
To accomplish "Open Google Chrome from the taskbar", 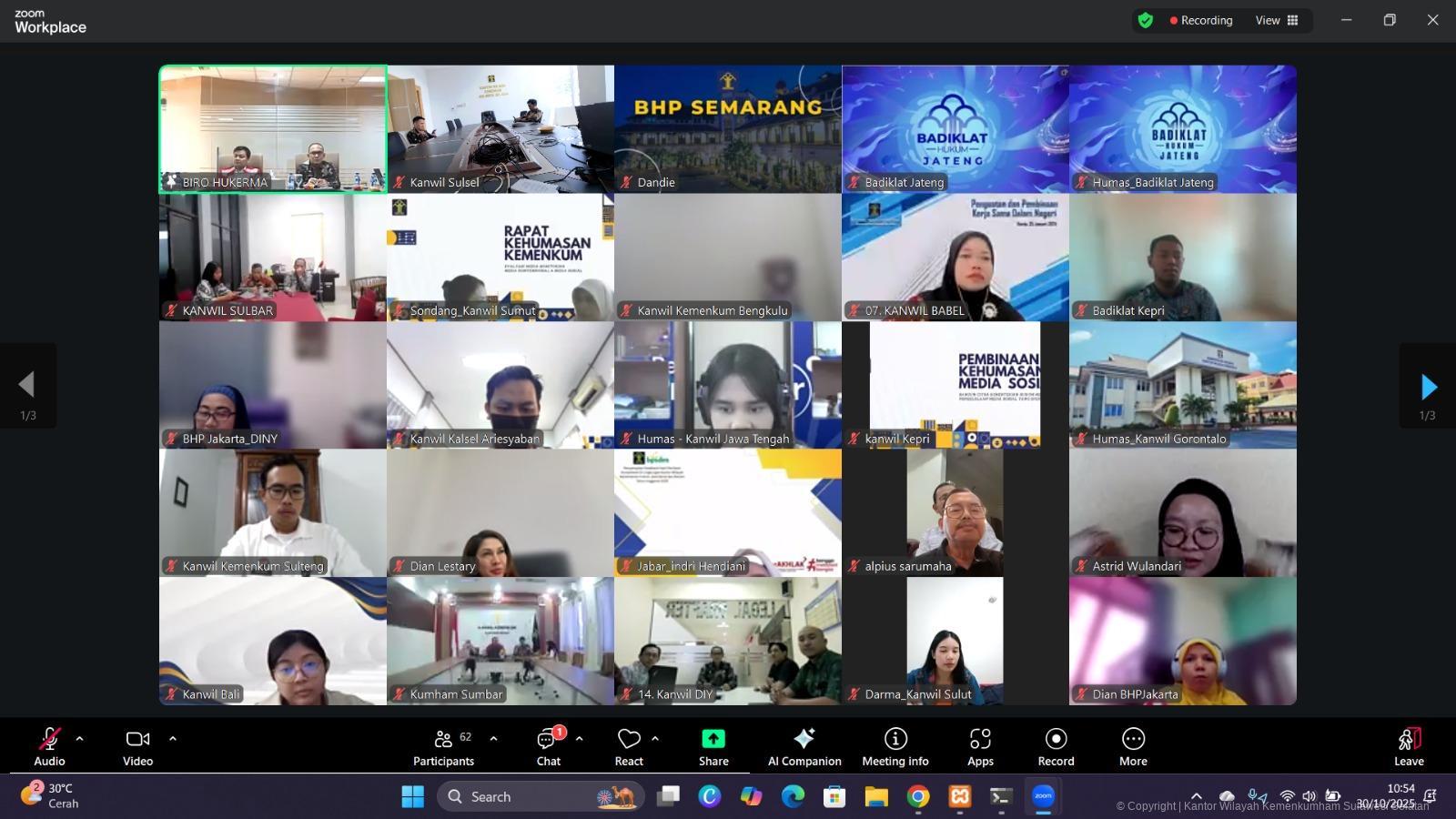I will [x=917, y=797].
